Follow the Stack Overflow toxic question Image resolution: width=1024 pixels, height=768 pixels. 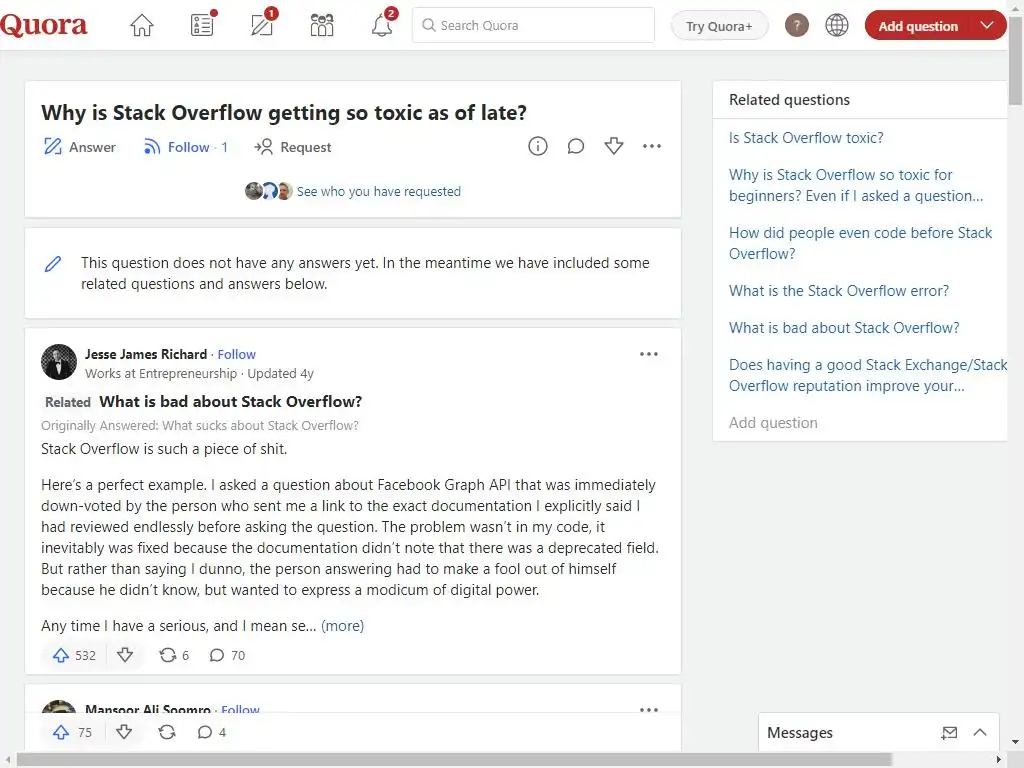pos(185,147)
